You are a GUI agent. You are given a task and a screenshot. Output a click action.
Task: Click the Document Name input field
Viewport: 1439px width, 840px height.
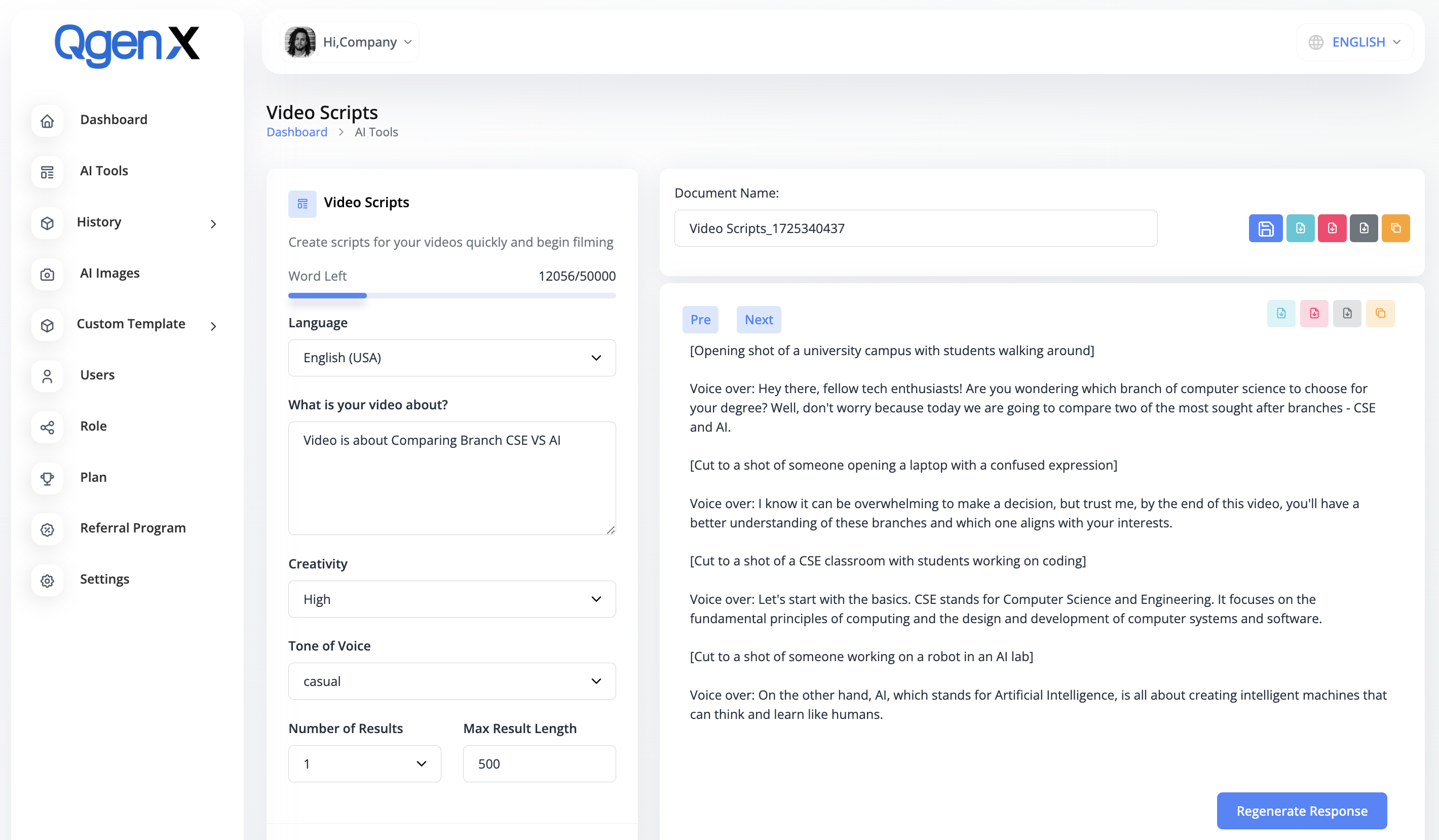coord(916,228)
